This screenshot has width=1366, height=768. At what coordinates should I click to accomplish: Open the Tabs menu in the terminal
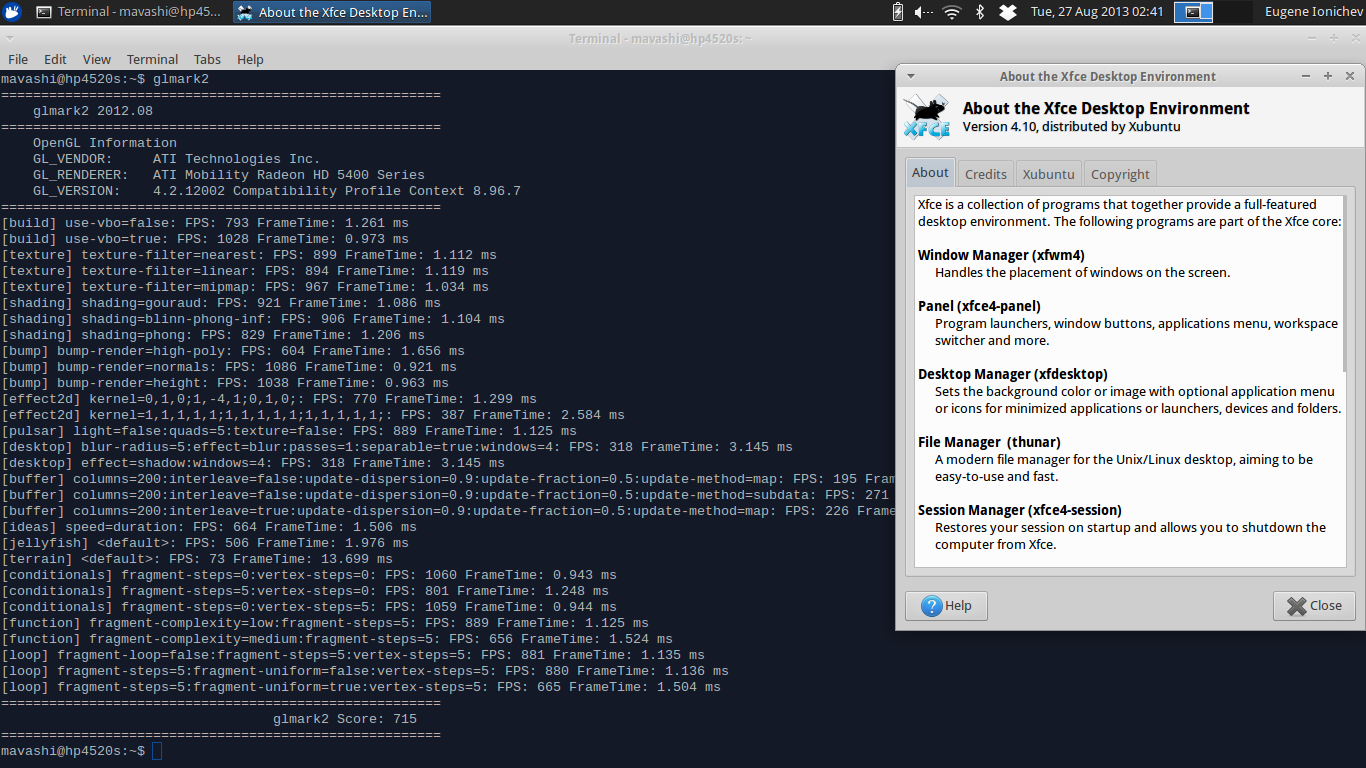click(x=207, y=59)
